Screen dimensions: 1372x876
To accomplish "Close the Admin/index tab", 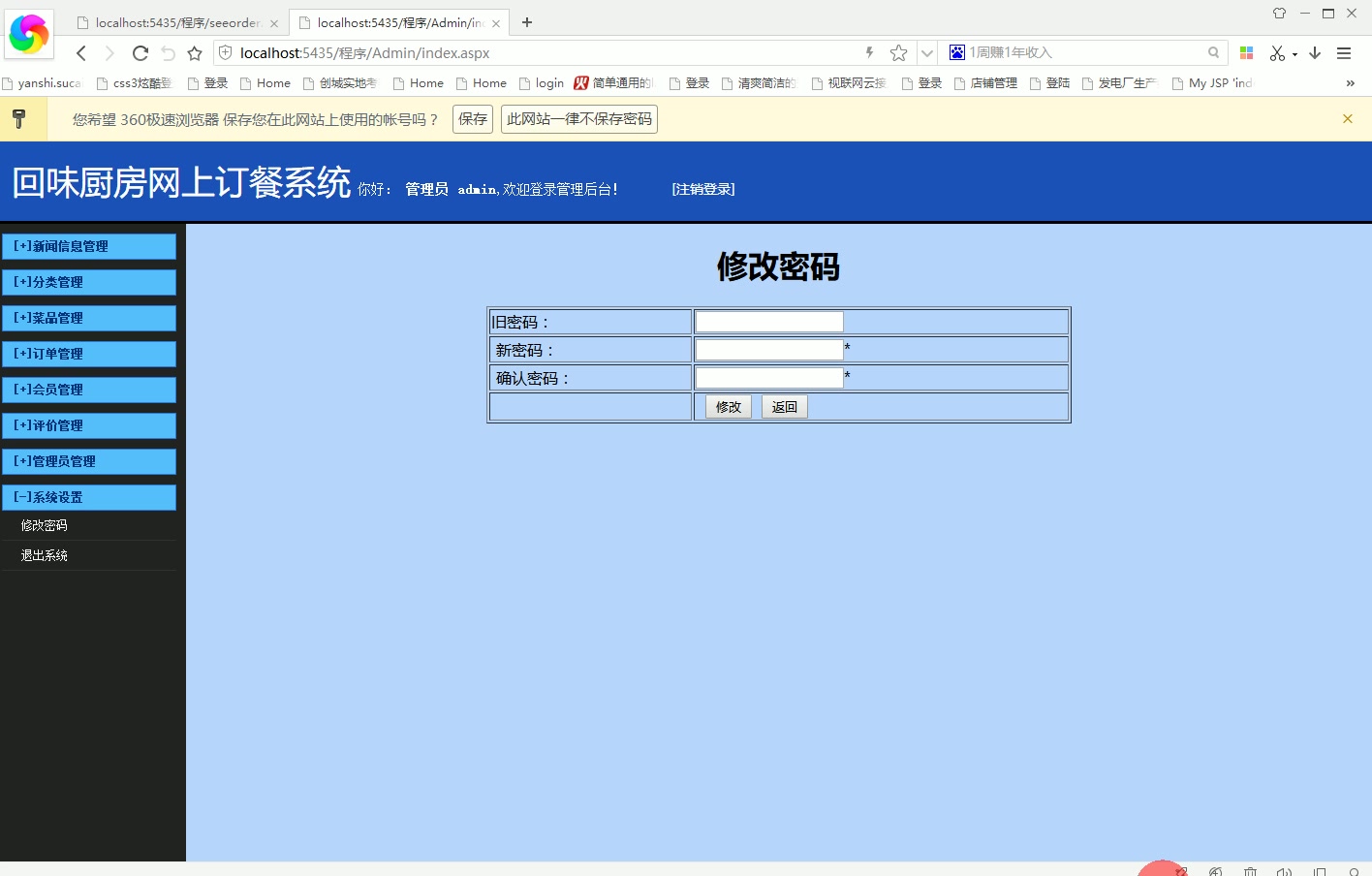I will [x=496, y=23].
